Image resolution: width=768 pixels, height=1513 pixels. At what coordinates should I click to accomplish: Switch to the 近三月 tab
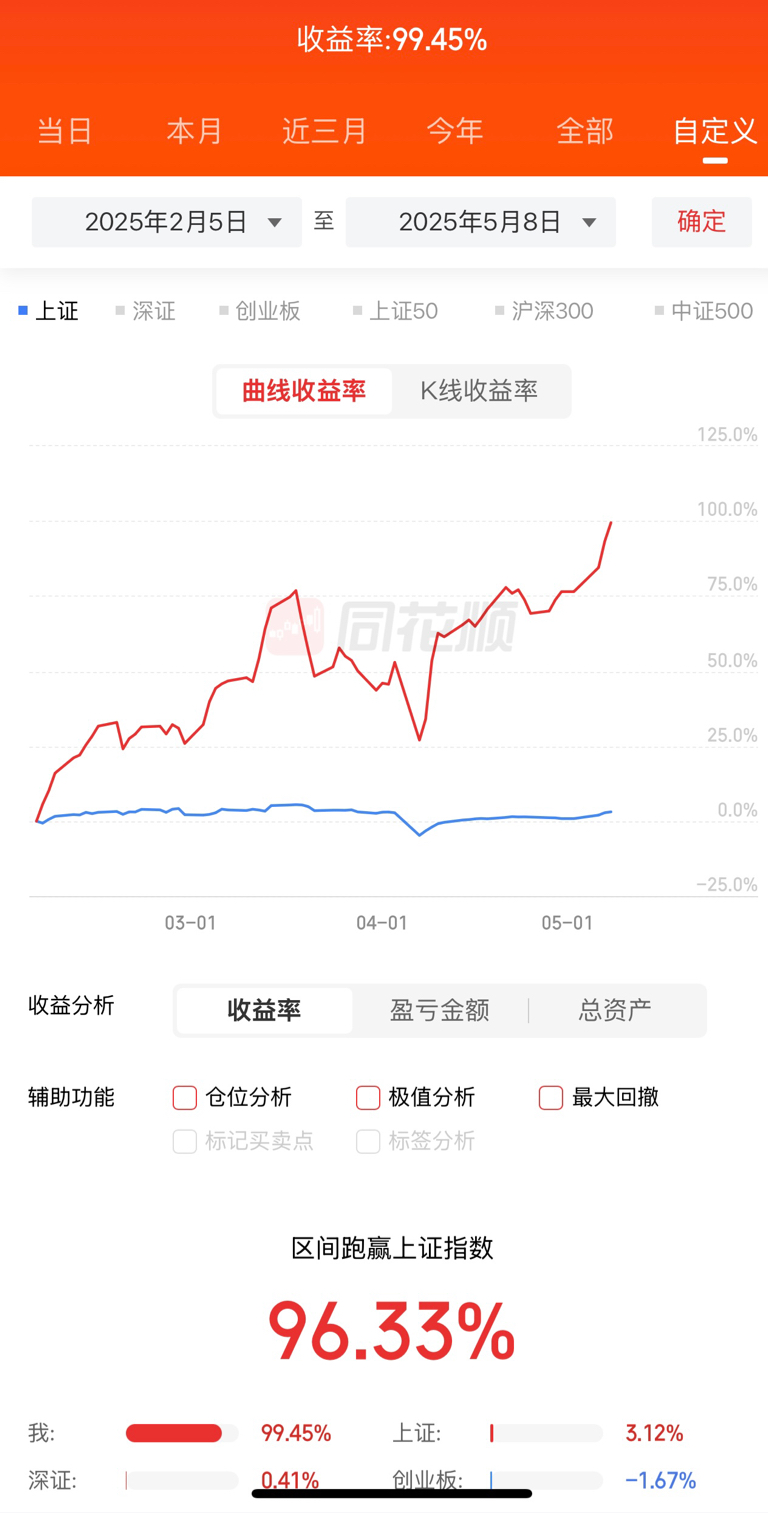click(325, 131)
